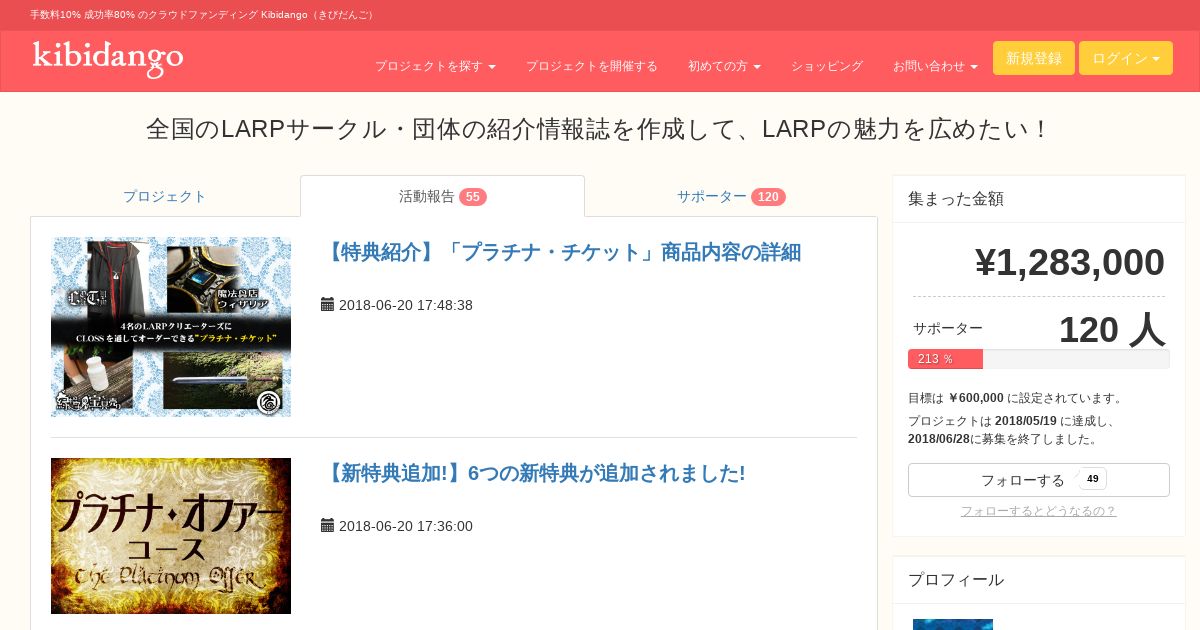Click the 新規登録 button
Viewport: 1200px width, 630px height.
(1034, 58)
